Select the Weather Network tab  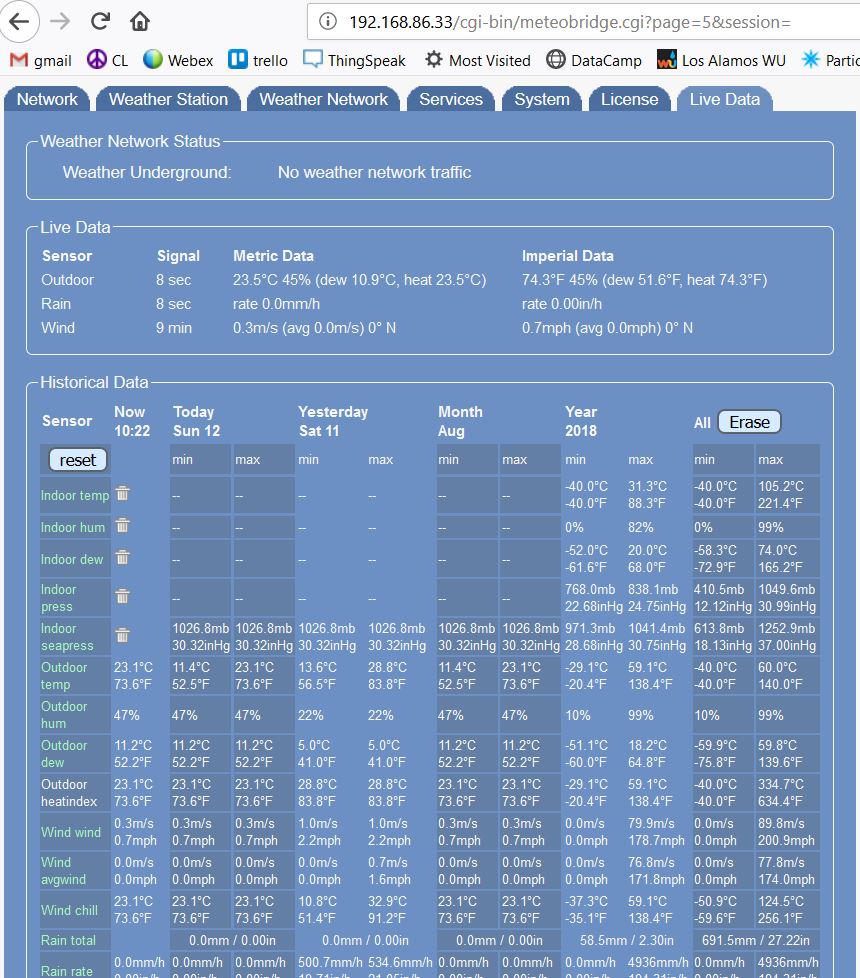point(323,99)
